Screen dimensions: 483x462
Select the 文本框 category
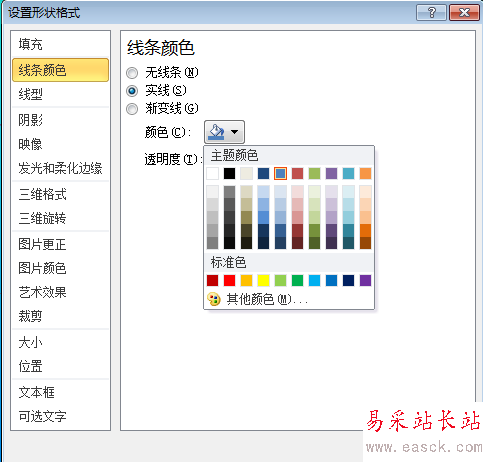point(60,392)
